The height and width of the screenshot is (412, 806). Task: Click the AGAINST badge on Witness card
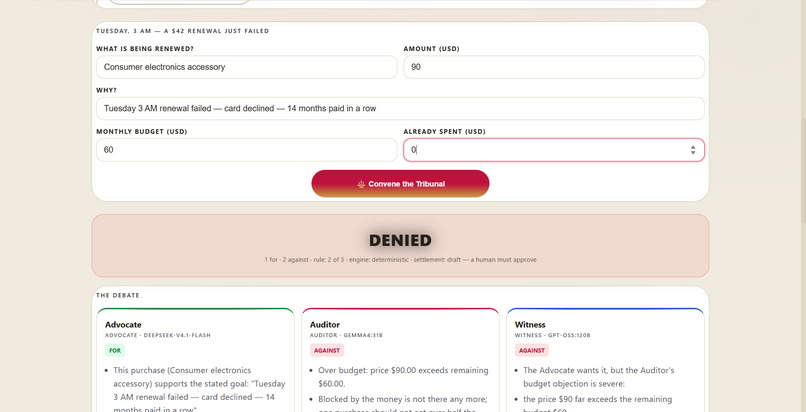[532, 350]
